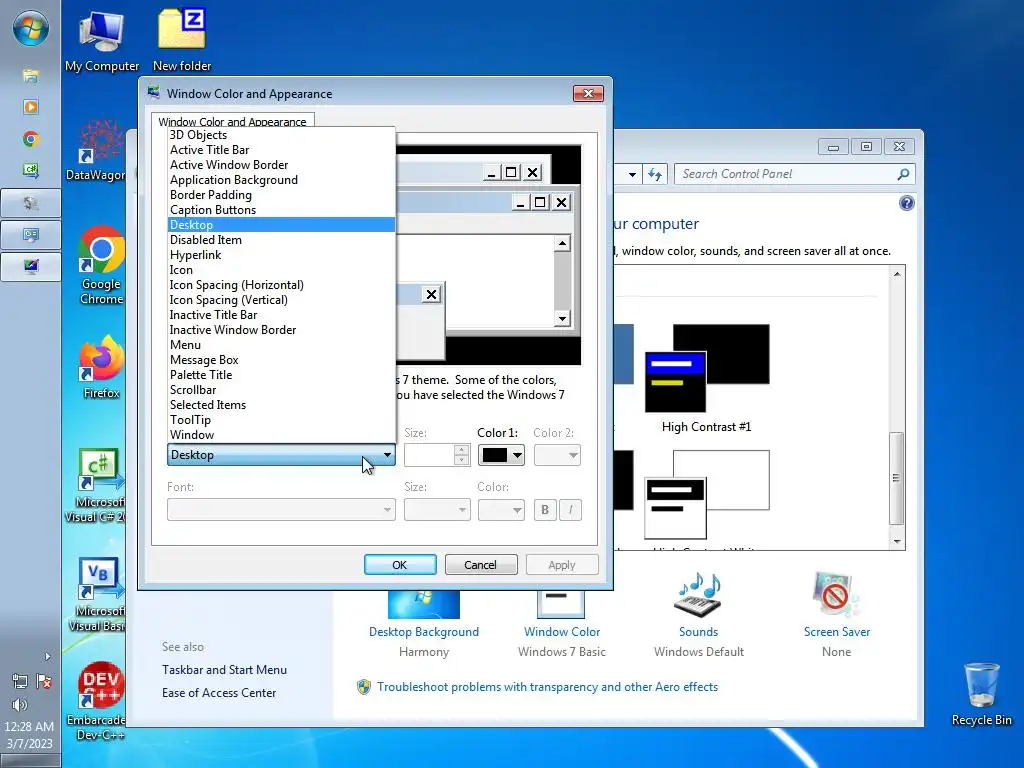Select ToolTip in the list

point(281,420)
